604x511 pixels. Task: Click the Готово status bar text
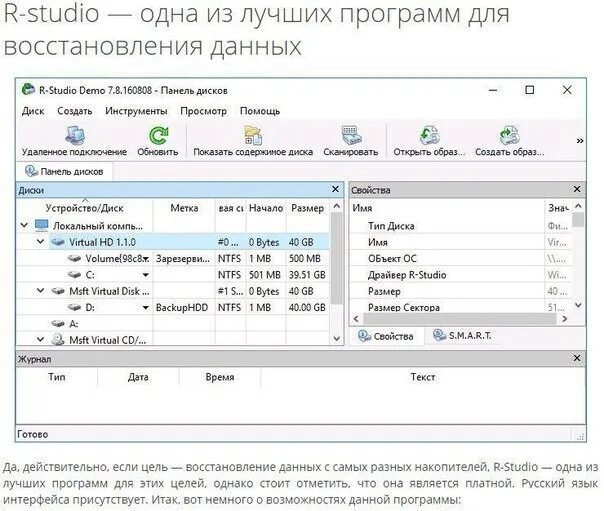pos(33,434)
